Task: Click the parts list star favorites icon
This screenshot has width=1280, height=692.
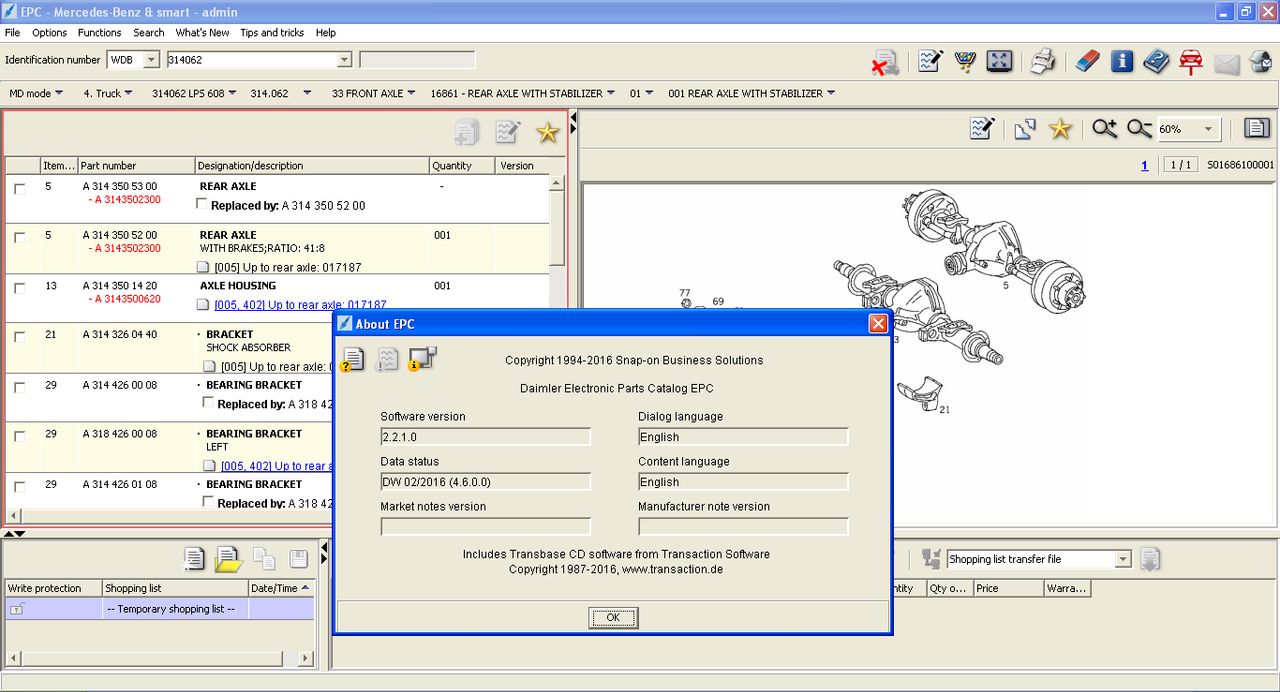Action: (x=547, y=132)
